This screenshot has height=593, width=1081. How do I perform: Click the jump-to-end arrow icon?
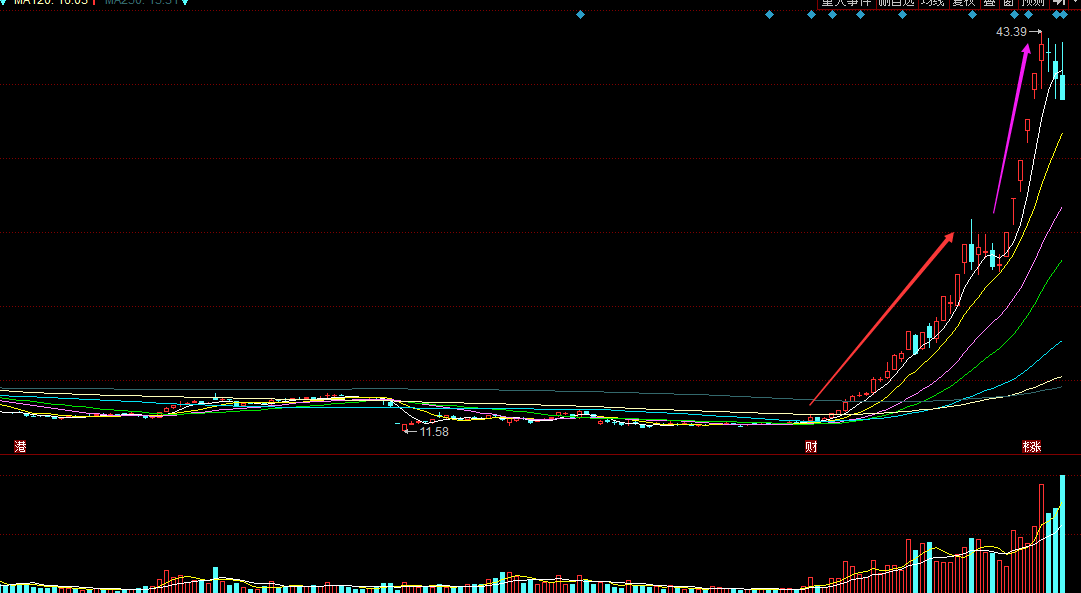point(1059,3)
